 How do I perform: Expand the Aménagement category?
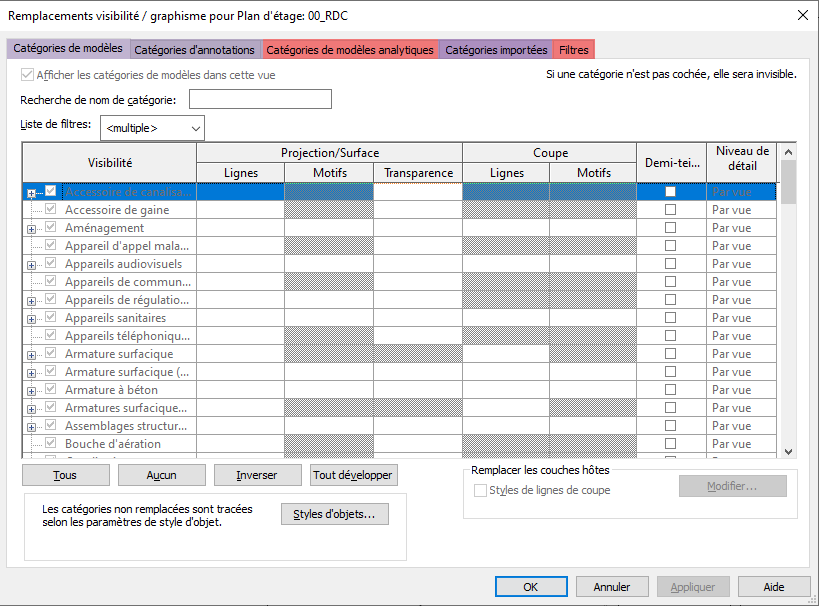[31, 229]
